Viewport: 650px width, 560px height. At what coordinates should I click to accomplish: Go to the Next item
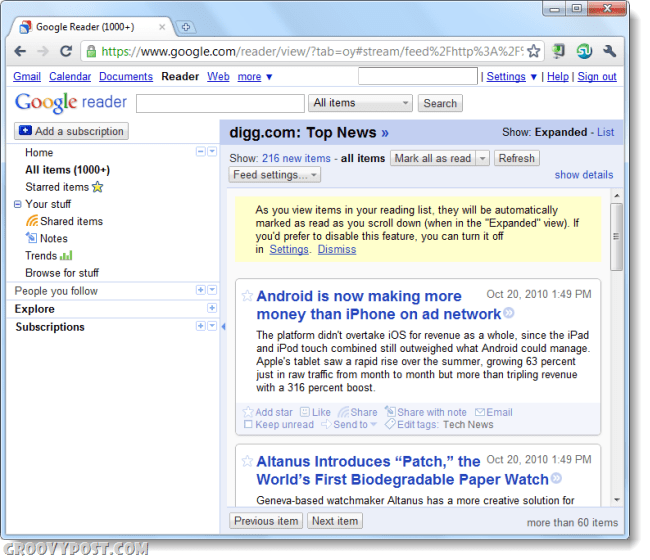coord(335,521)
